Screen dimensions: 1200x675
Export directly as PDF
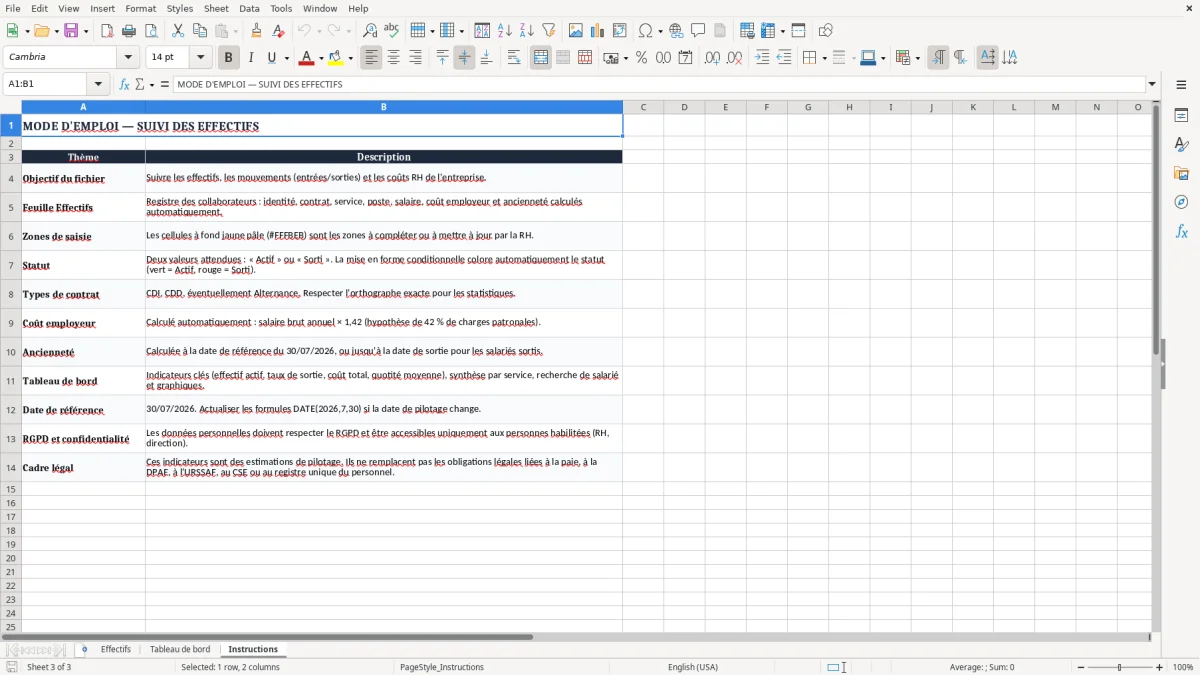(107, 31)
